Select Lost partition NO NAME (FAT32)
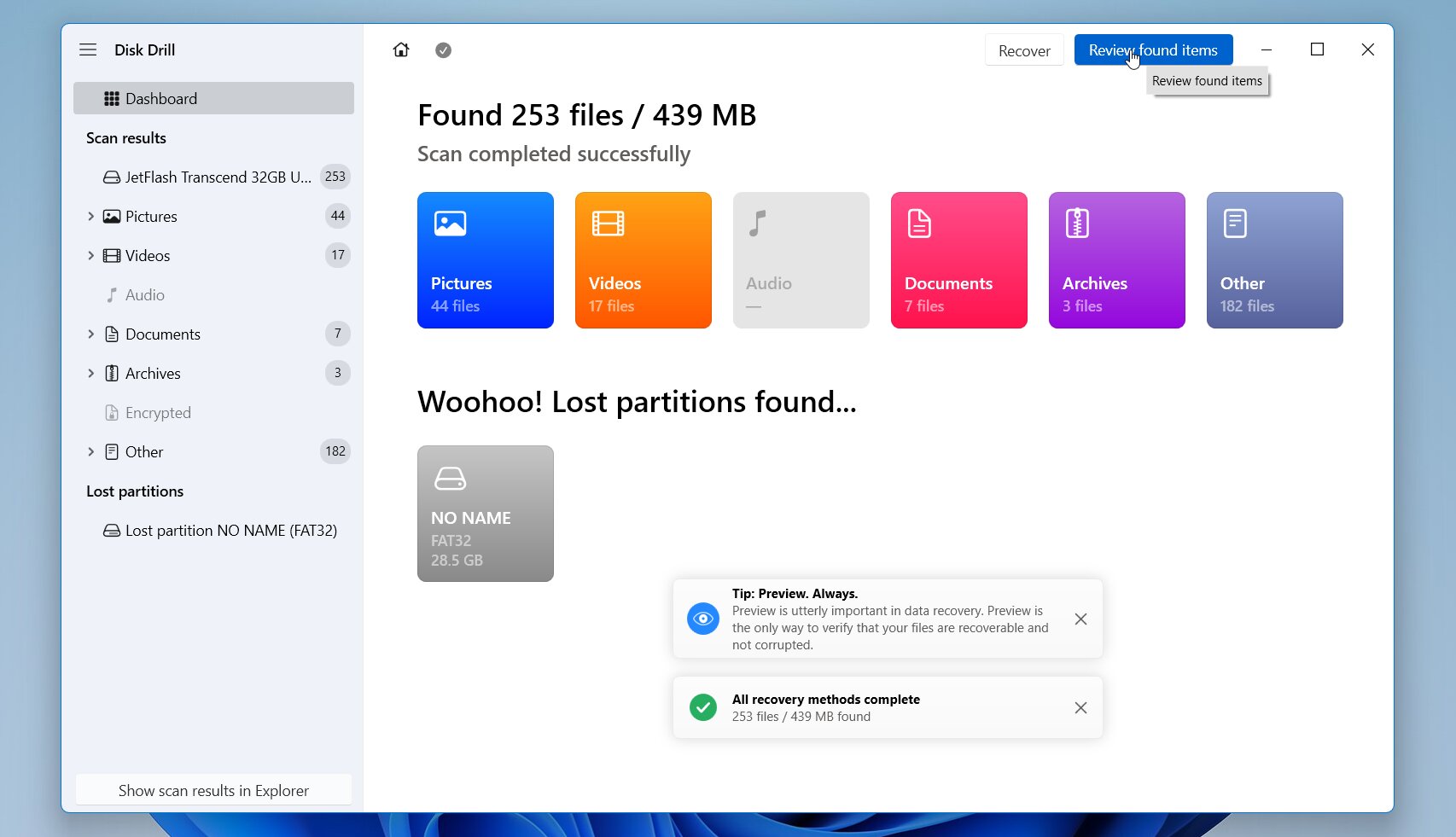This screenshot has height=837, width=1456. [213, 530]
